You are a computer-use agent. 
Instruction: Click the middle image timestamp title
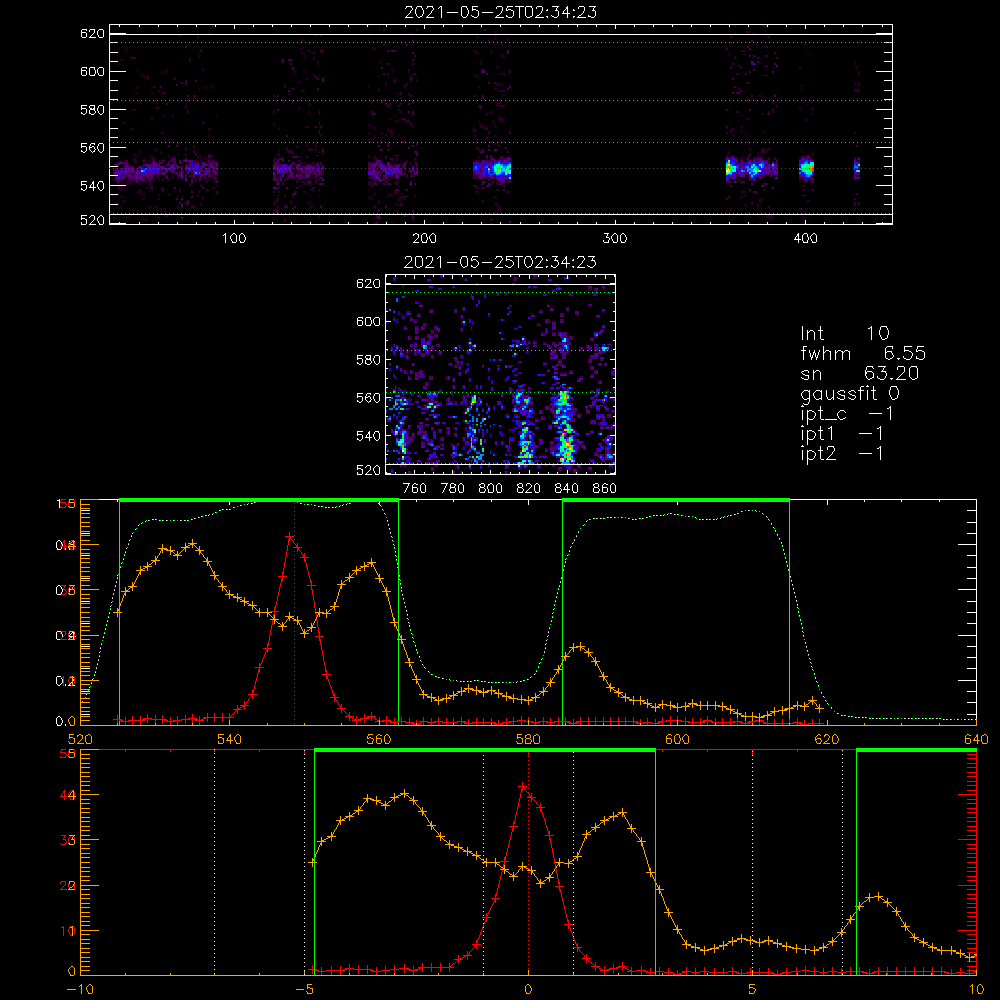(x=500, y=262)
